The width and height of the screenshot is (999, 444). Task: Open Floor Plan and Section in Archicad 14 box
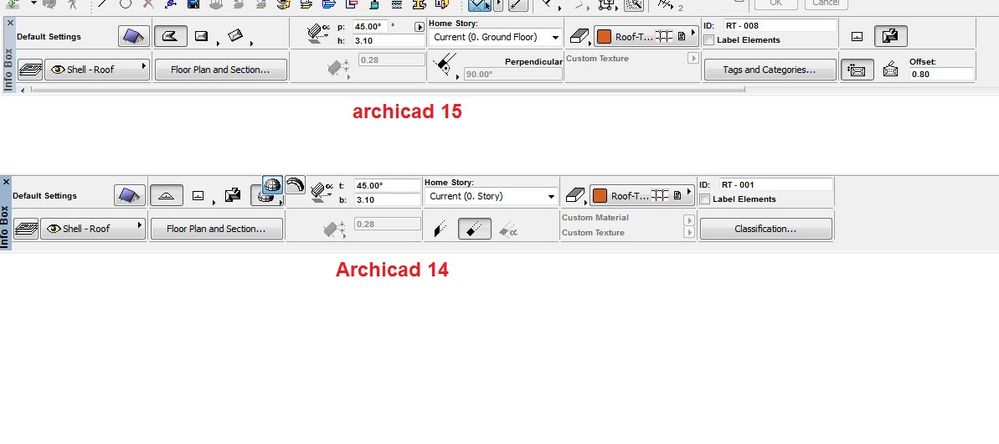216,229
